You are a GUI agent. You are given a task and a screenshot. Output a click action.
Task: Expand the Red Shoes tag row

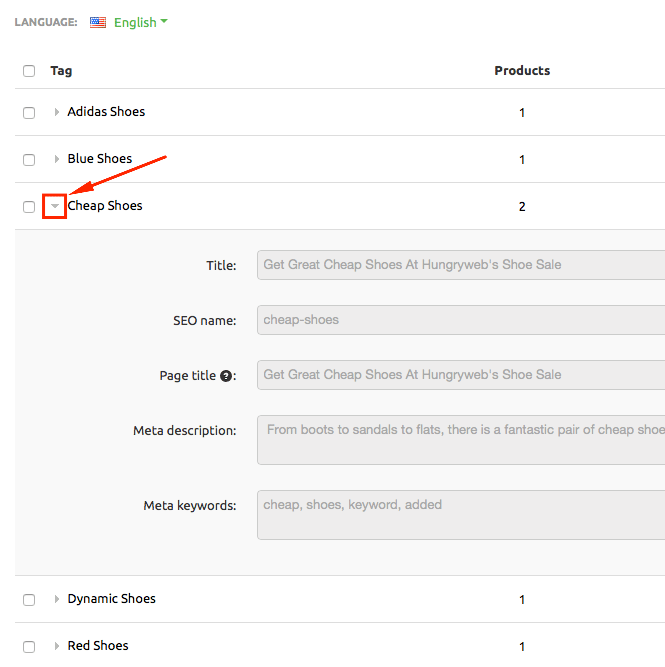point(56,646)
